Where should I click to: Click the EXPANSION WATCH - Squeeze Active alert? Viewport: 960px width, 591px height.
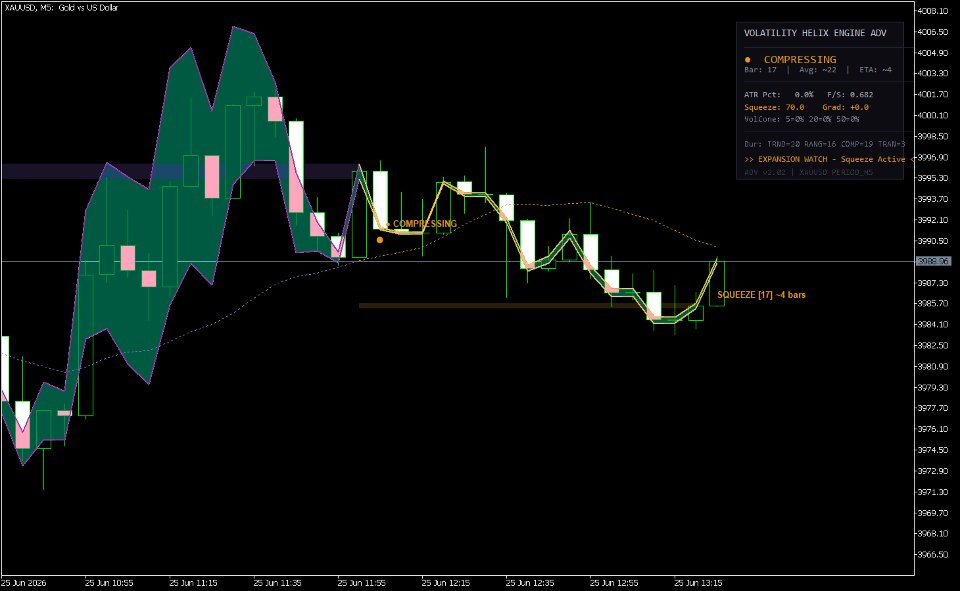[x=829, y=159]
